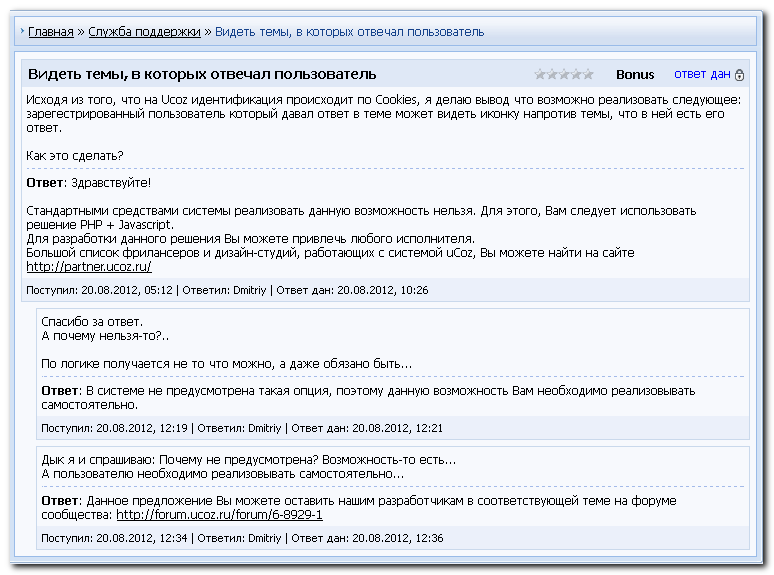Click the text 'Спасибо за ответ.'
Screen dimensions: 774x575
(92, 322)
